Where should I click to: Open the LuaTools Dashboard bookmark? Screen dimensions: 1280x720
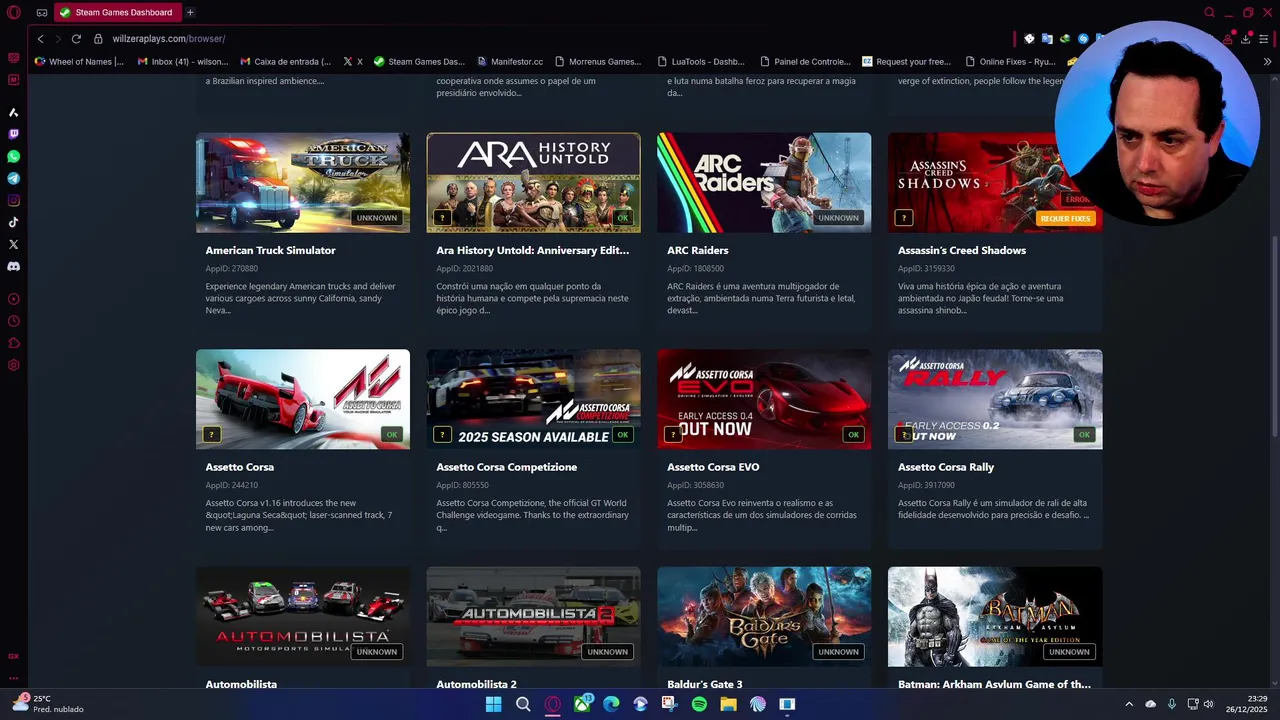(x=701, y=61)
